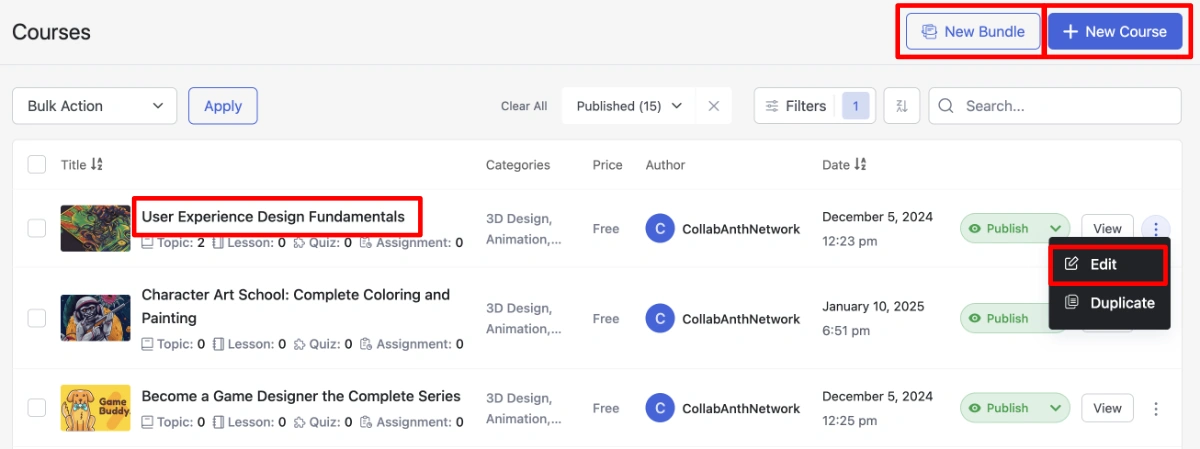This screenshot has width=1200, height=449.
Task: Tick the select-all checkbox in header
Action: click(37, 165)
